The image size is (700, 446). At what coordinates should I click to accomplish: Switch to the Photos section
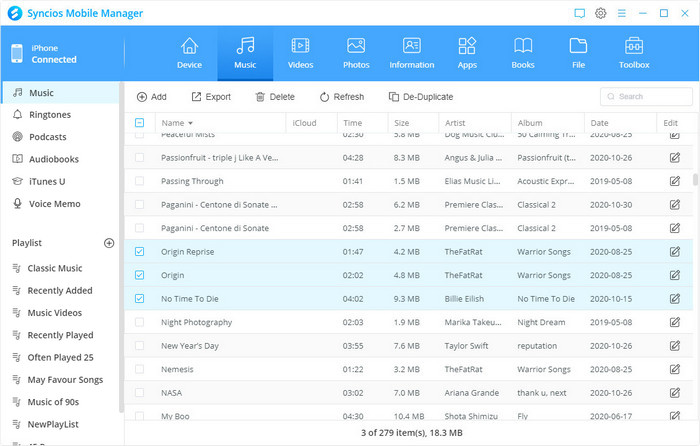coord(355,53)
